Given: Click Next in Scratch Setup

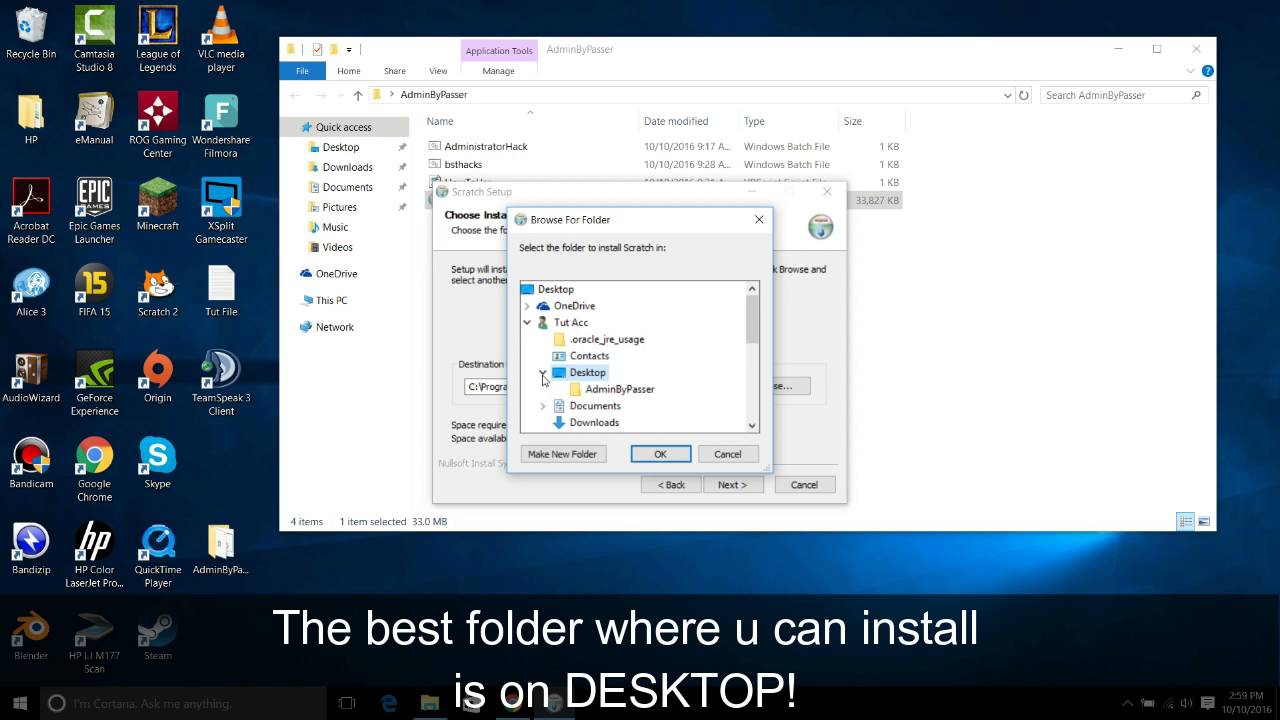Looking at the screenshot, I should 732,485.
